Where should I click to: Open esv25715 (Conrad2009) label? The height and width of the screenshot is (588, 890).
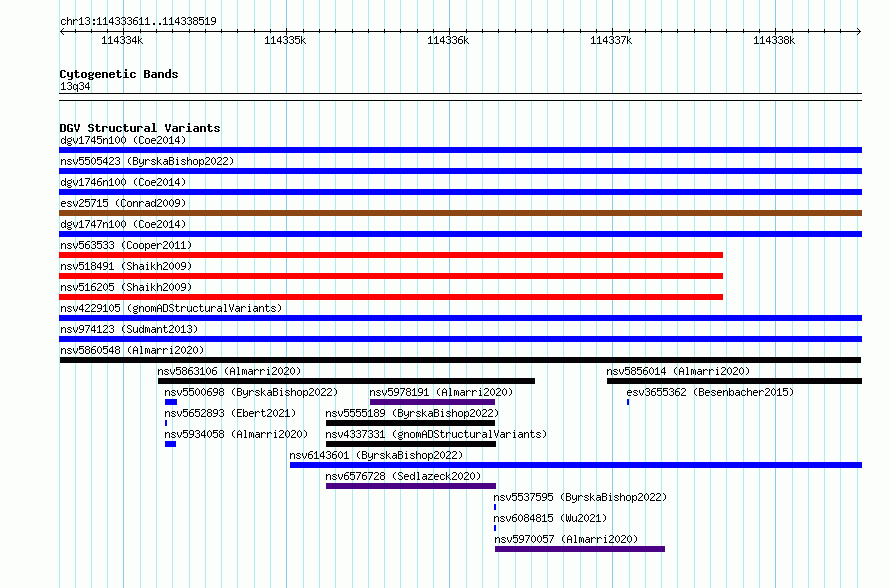pyautogui.click(x=123, y=203)
